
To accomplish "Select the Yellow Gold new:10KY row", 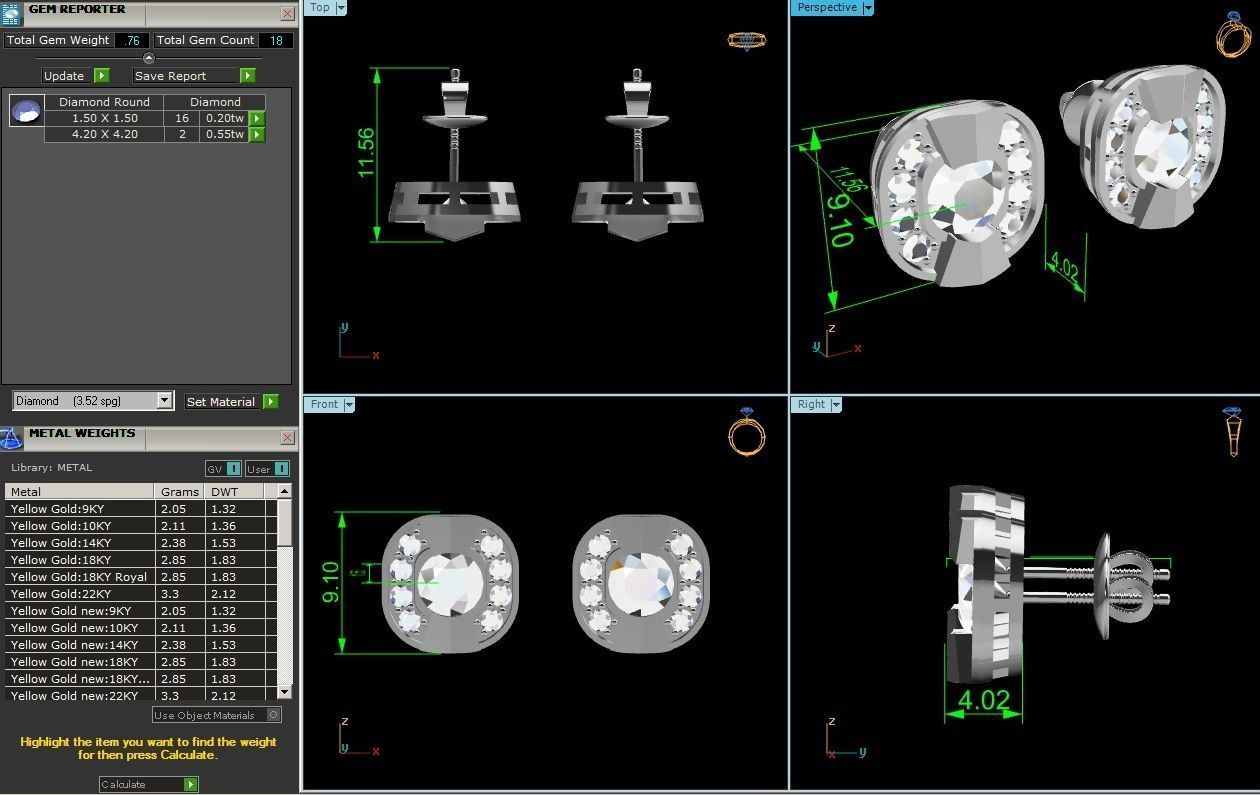I will tap(141, 627).
